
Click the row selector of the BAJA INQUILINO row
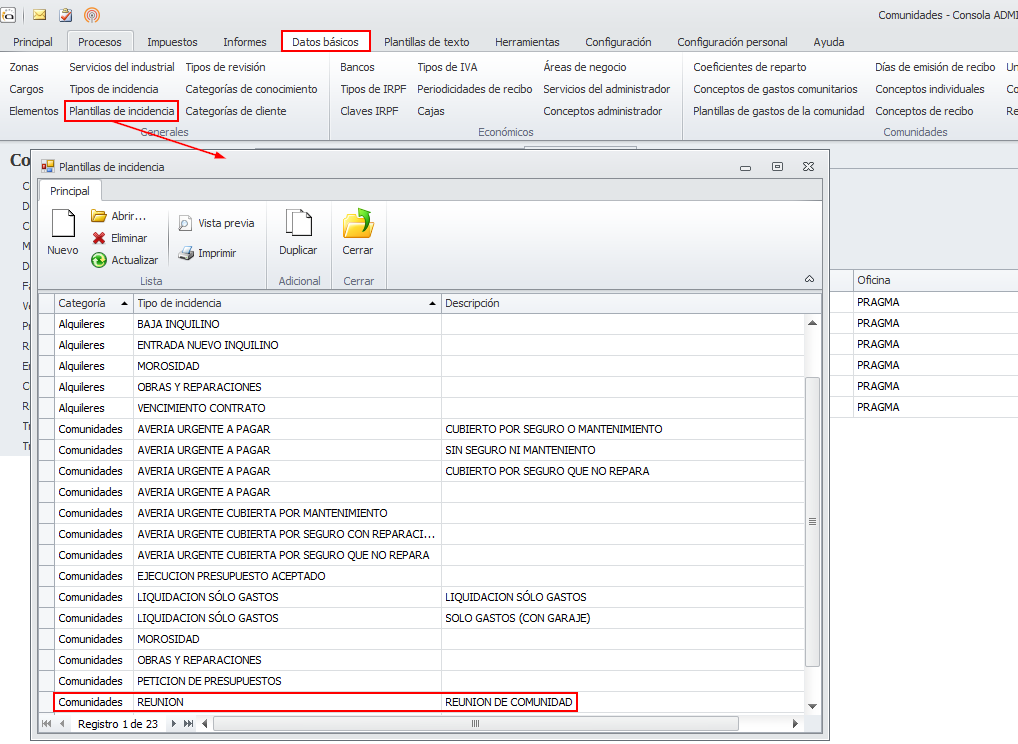[x=46, y=324]
